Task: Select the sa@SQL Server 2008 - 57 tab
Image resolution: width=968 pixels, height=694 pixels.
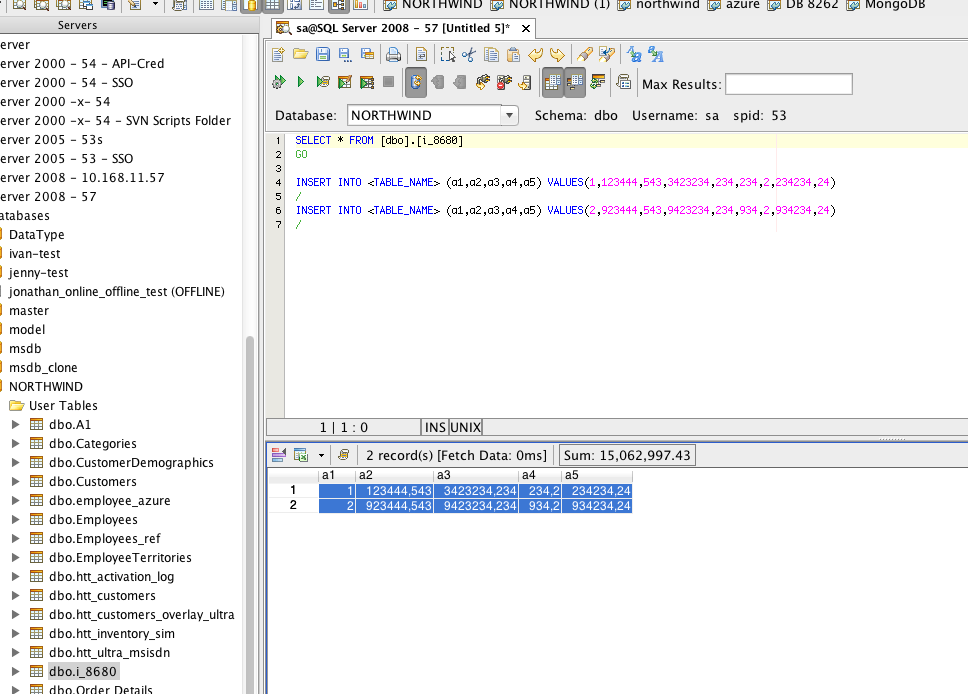Action: coord(403,28)
